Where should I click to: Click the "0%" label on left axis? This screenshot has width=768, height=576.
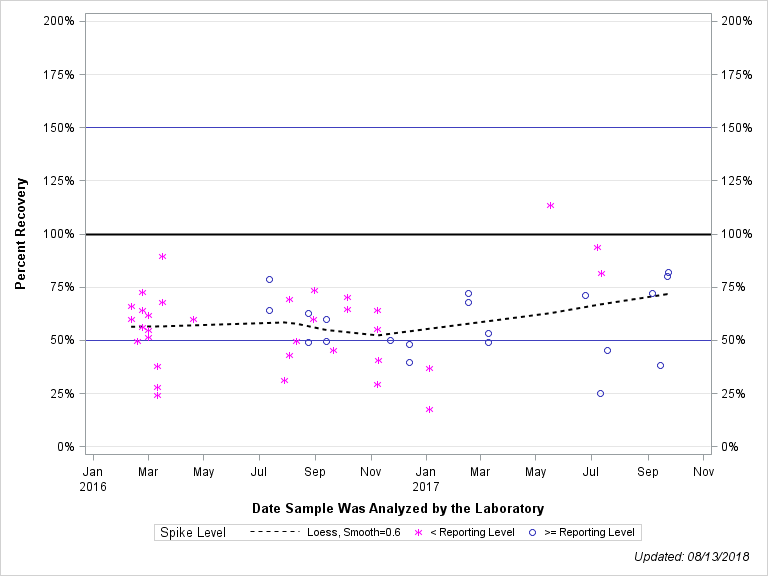coord(66,447)
